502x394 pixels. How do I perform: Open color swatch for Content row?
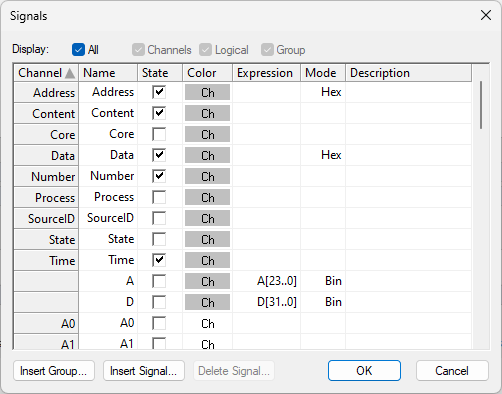[x=207, y=113]
